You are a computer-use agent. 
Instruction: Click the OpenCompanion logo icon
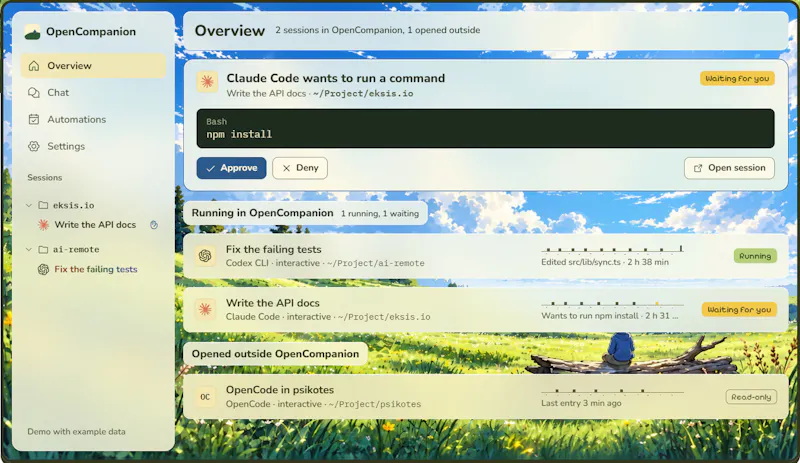[x=32, y=32]
